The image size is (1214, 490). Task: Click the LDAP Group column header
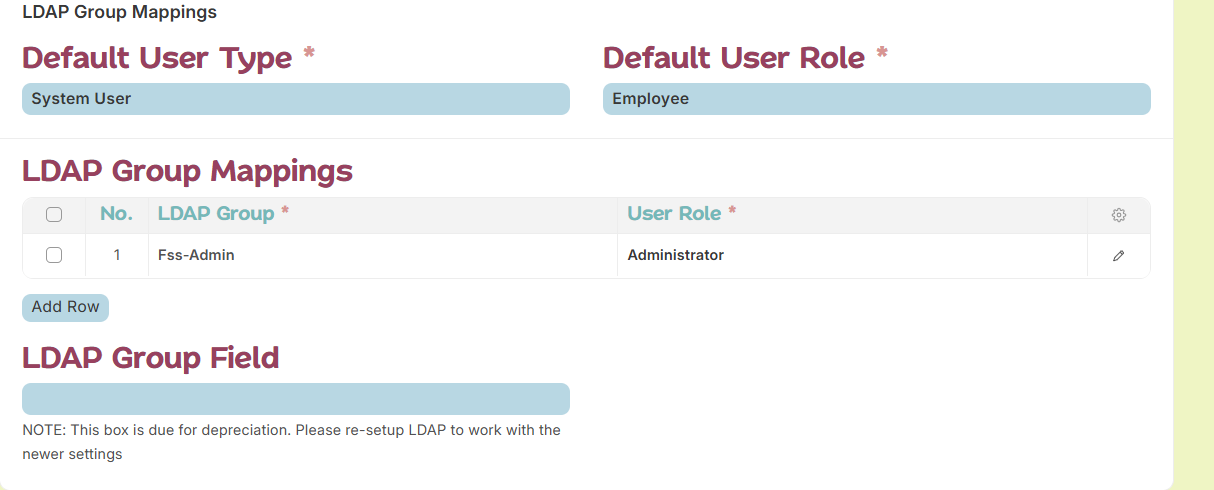[216, 214]
